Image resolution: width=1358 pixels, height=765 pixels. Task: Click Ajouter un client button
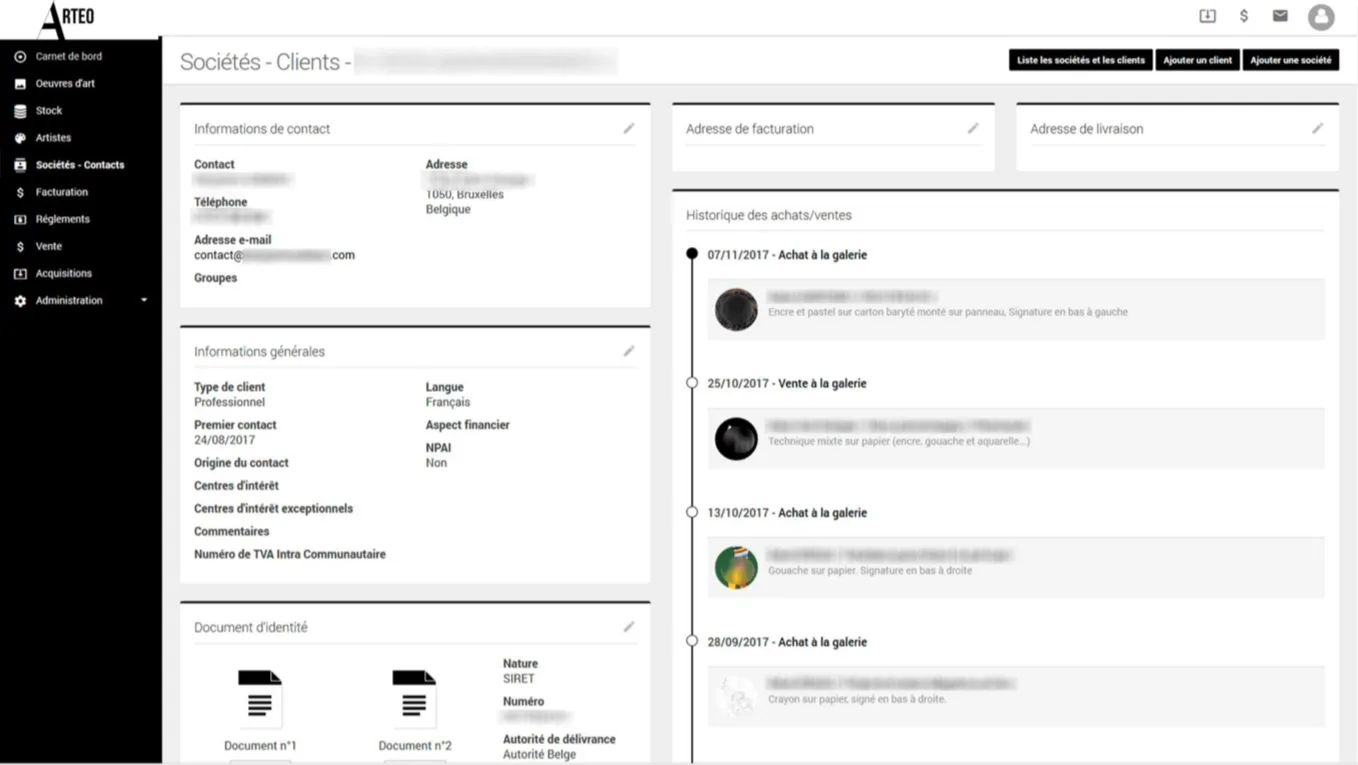pos(1197,60)
